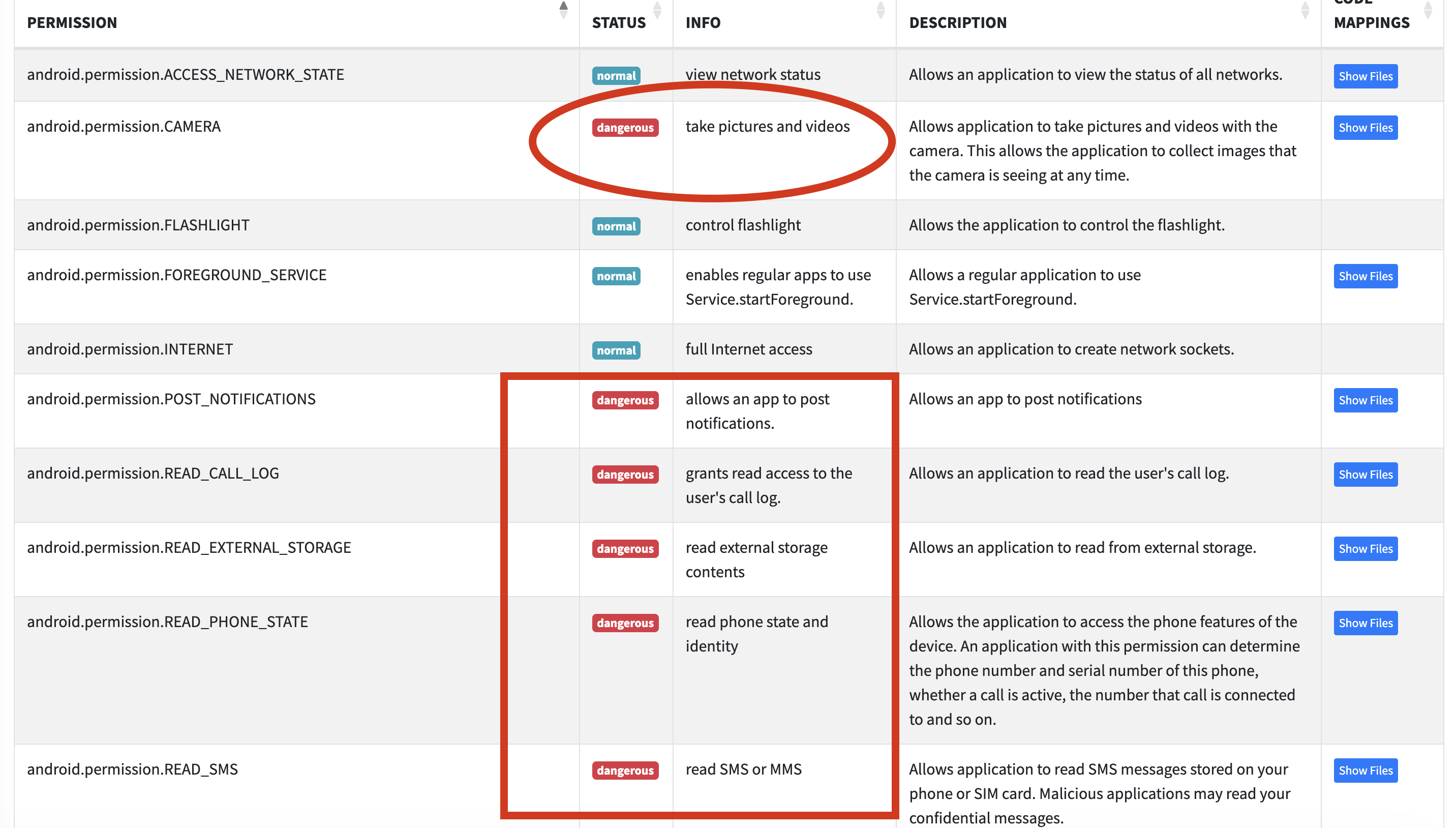Show files for POST_NOTIFICATIONS permission

(1365, 400)
